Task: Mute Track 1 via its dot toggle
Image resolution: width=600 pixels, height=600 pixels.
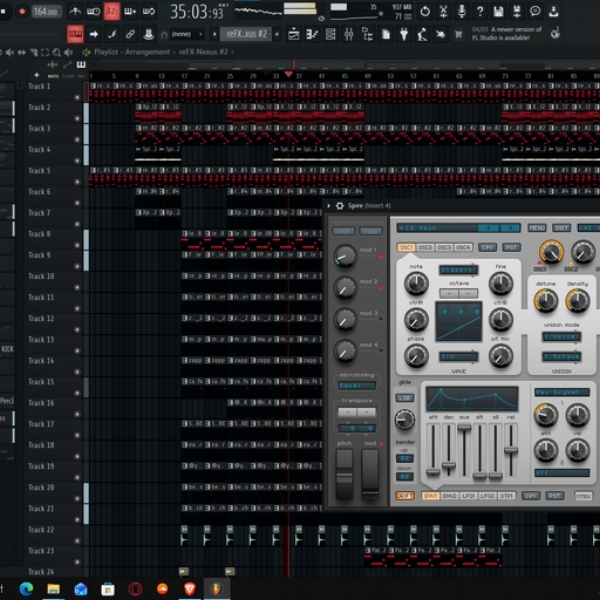Action: point(77,97)
